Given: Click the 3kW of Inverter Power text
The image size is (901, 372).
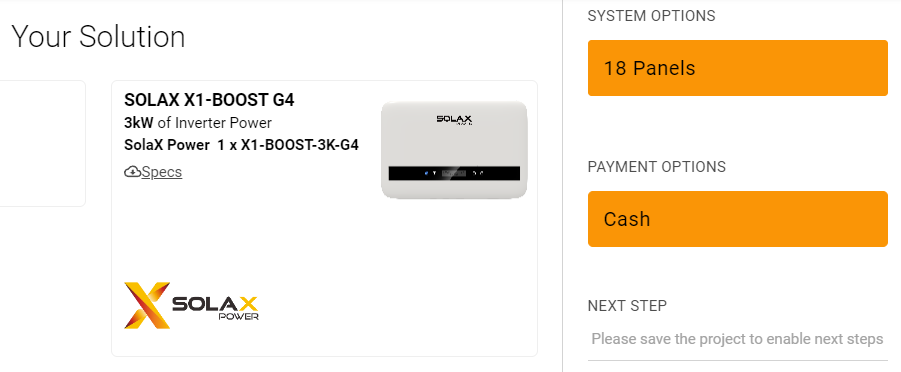Looking at the screenshot, I should 198,123.
